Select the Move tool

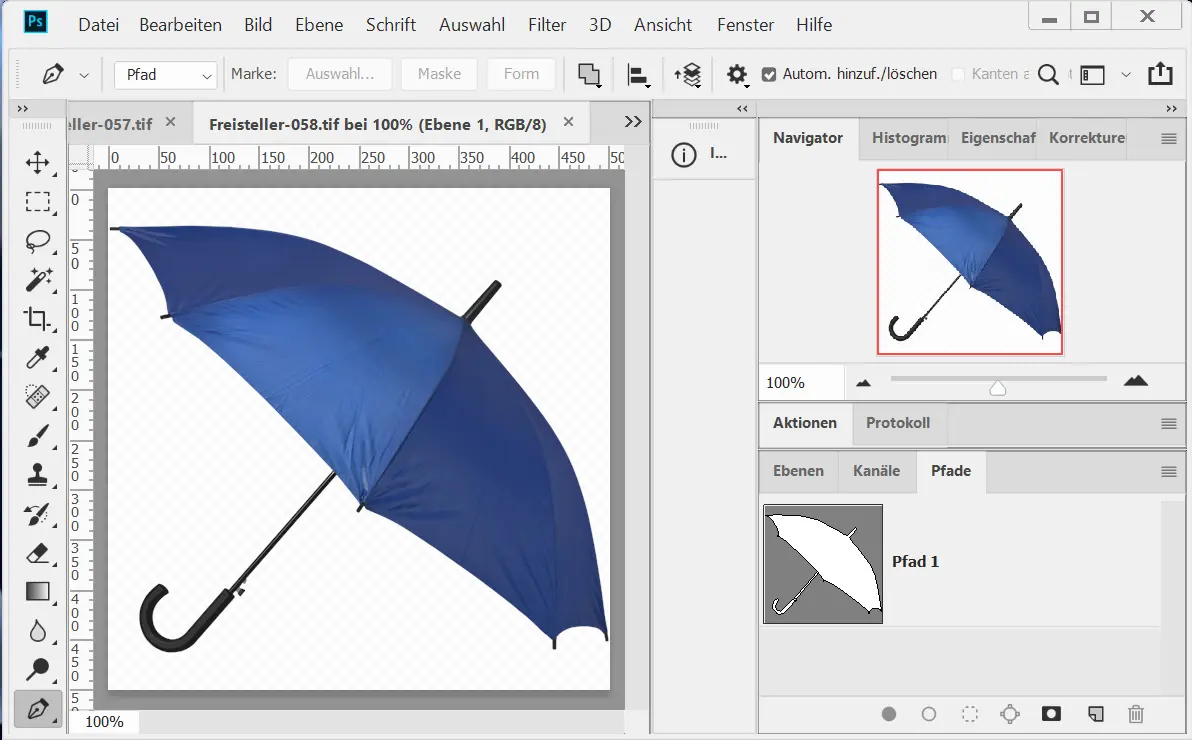(37, 163)
